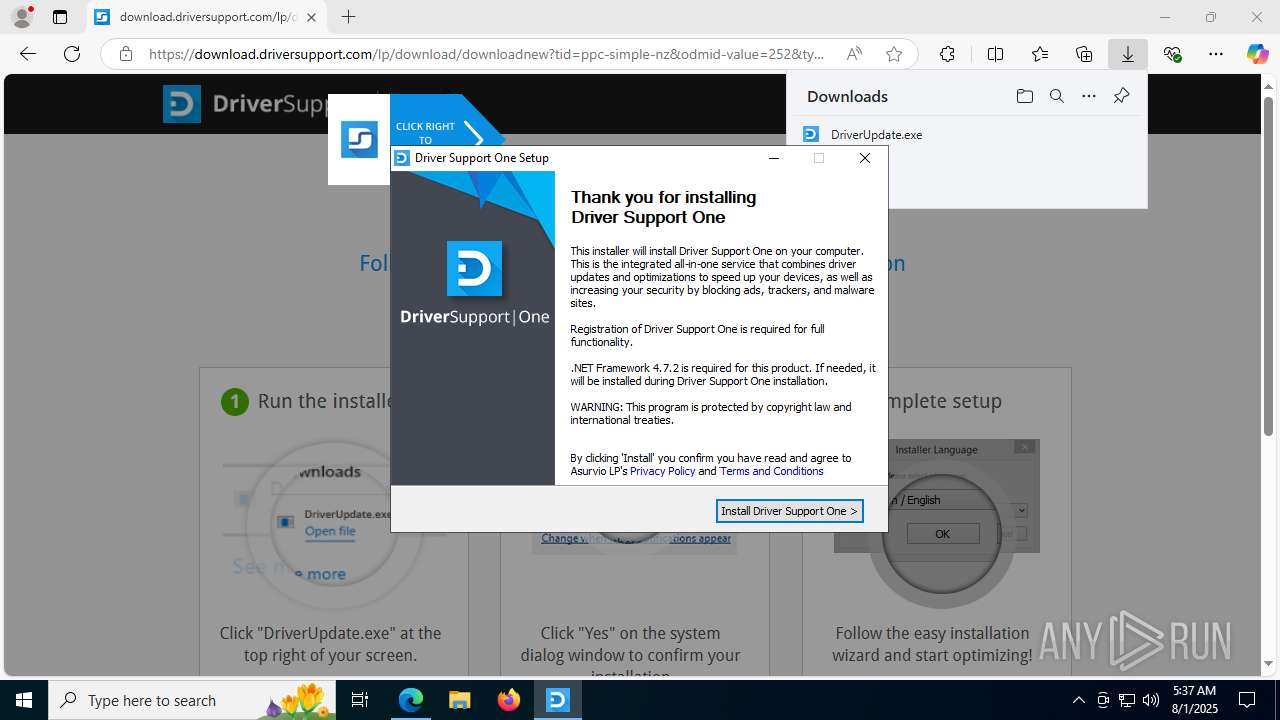Viewport: 1280px width, 720px height.
Task: Open the volume control in tray
Action: coord(1151,700)
